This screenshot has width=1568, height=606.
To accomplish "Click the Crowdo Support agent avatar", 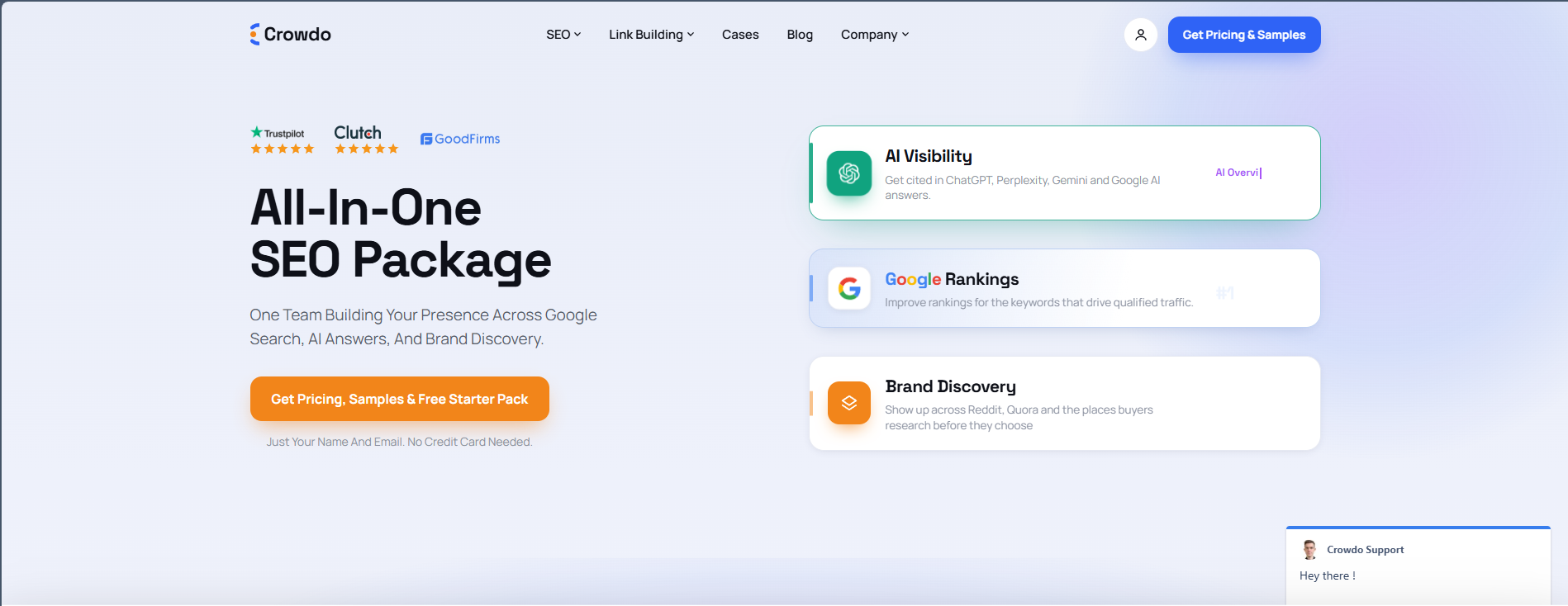I will tap(1309, 550).
